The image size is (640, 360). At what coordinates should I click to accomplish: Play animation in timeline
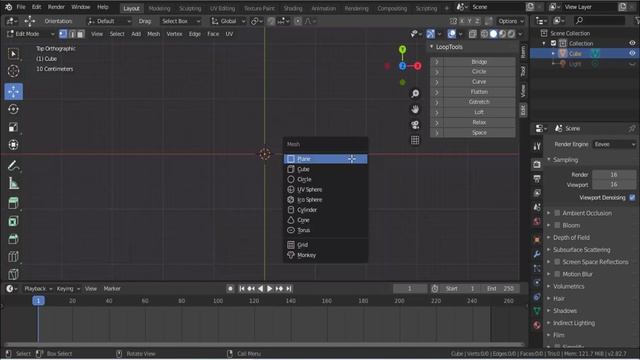pyautogui.click(x=269, y=289)
